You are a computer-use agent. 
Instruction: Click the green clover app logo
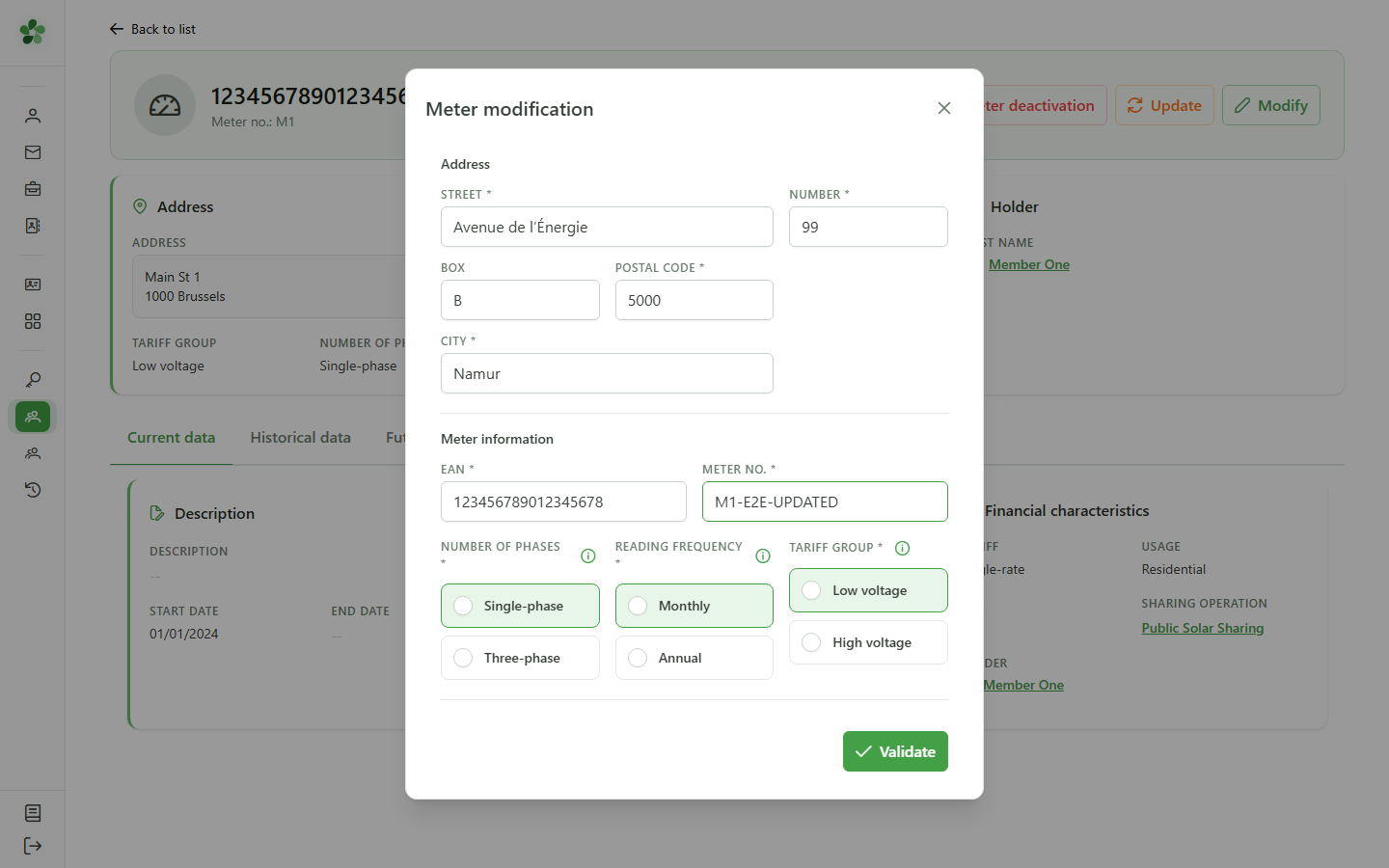pos(33,32)
